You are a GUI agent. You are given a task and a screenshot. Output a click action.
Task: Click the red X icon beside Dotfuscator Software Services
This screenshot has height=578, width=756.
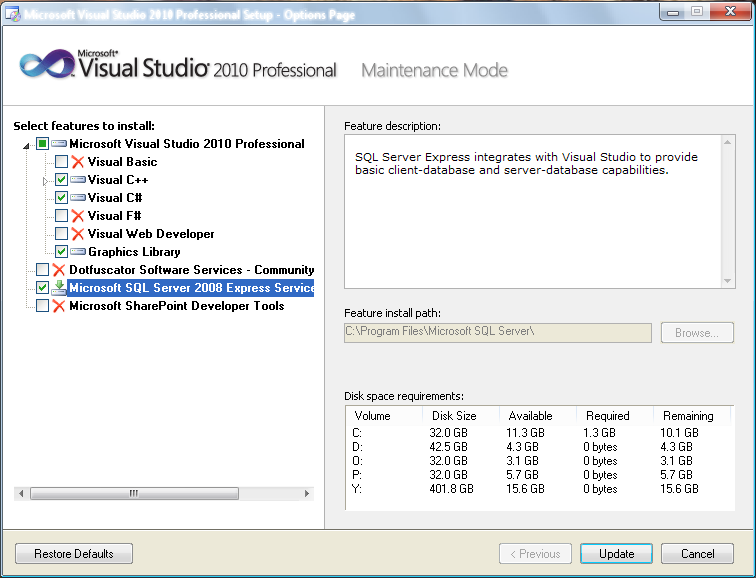(x=59, y=270)
